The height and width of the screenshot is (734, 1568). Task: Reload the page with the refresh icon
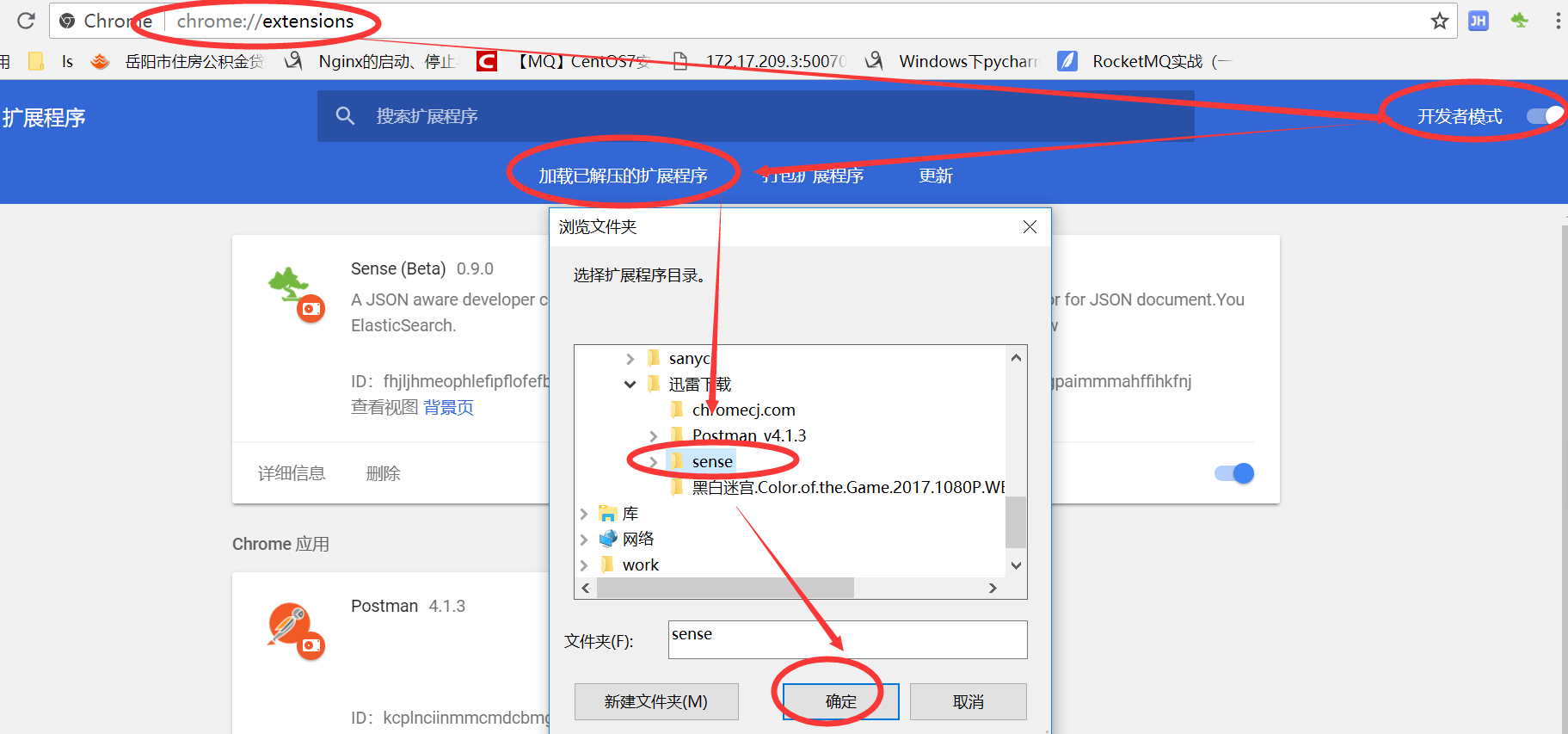(26, 21)
